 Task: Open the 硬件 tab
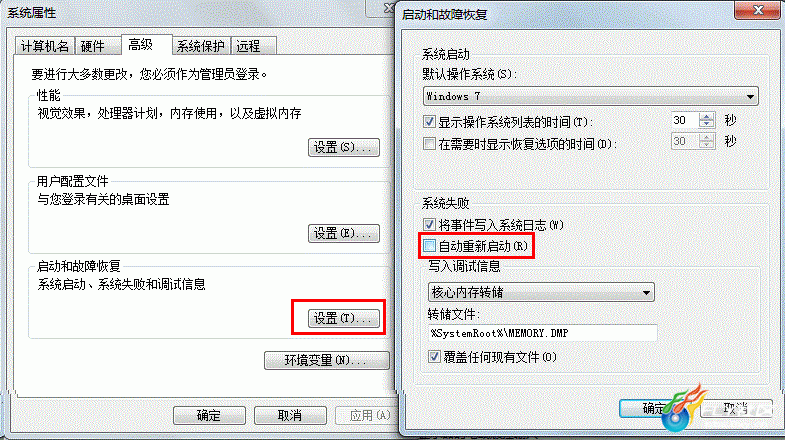[x=93, y=46]
